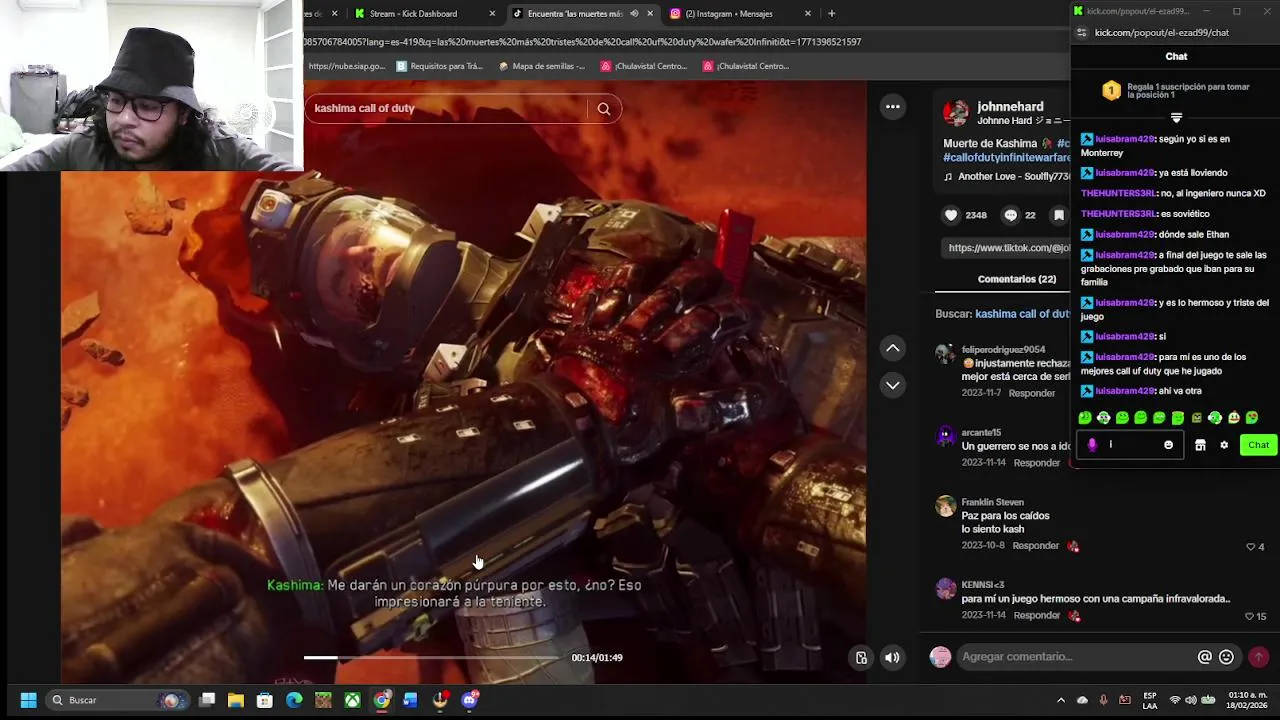Open Xbox app from taskbar
The width and height of the screenshot is (1280, 720).
pyautogui.click(x=352, y=700)
